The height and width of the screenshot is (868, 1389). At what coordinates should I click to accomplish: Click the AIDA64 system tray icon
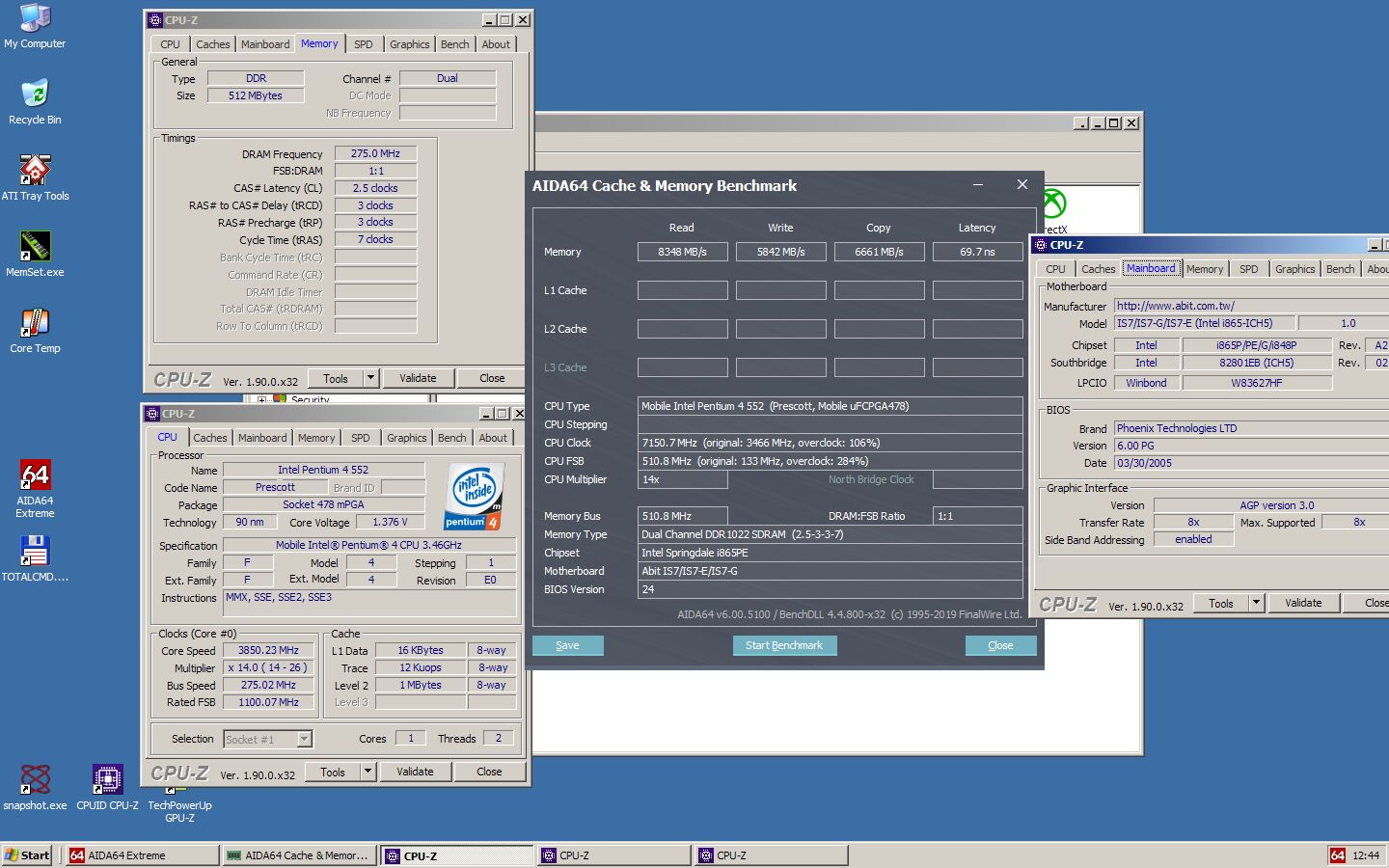pyautogui.click(x=1337, y=855)
